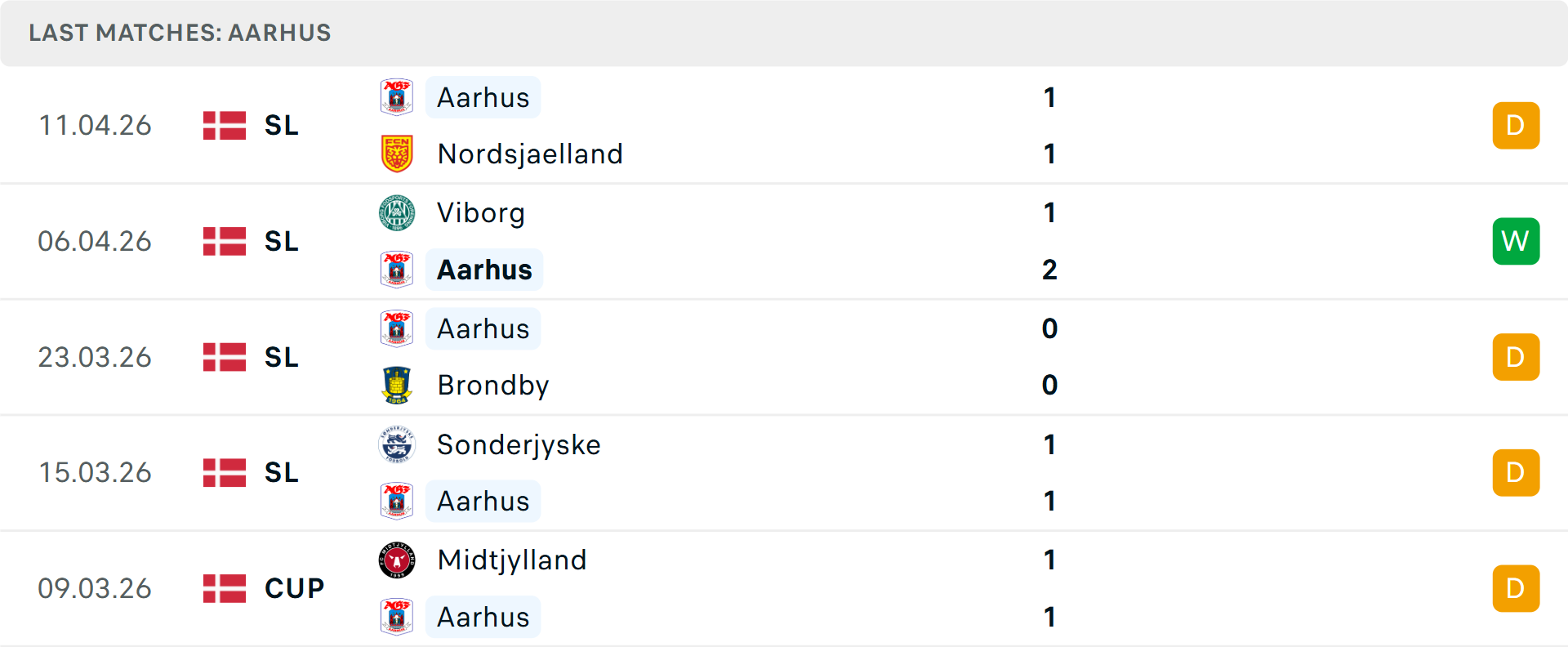Open the highlighted Aarhus team name in the Viborg match
Image resolution: width=1568 pixels, height=647 pixels.
click(484, 269)
